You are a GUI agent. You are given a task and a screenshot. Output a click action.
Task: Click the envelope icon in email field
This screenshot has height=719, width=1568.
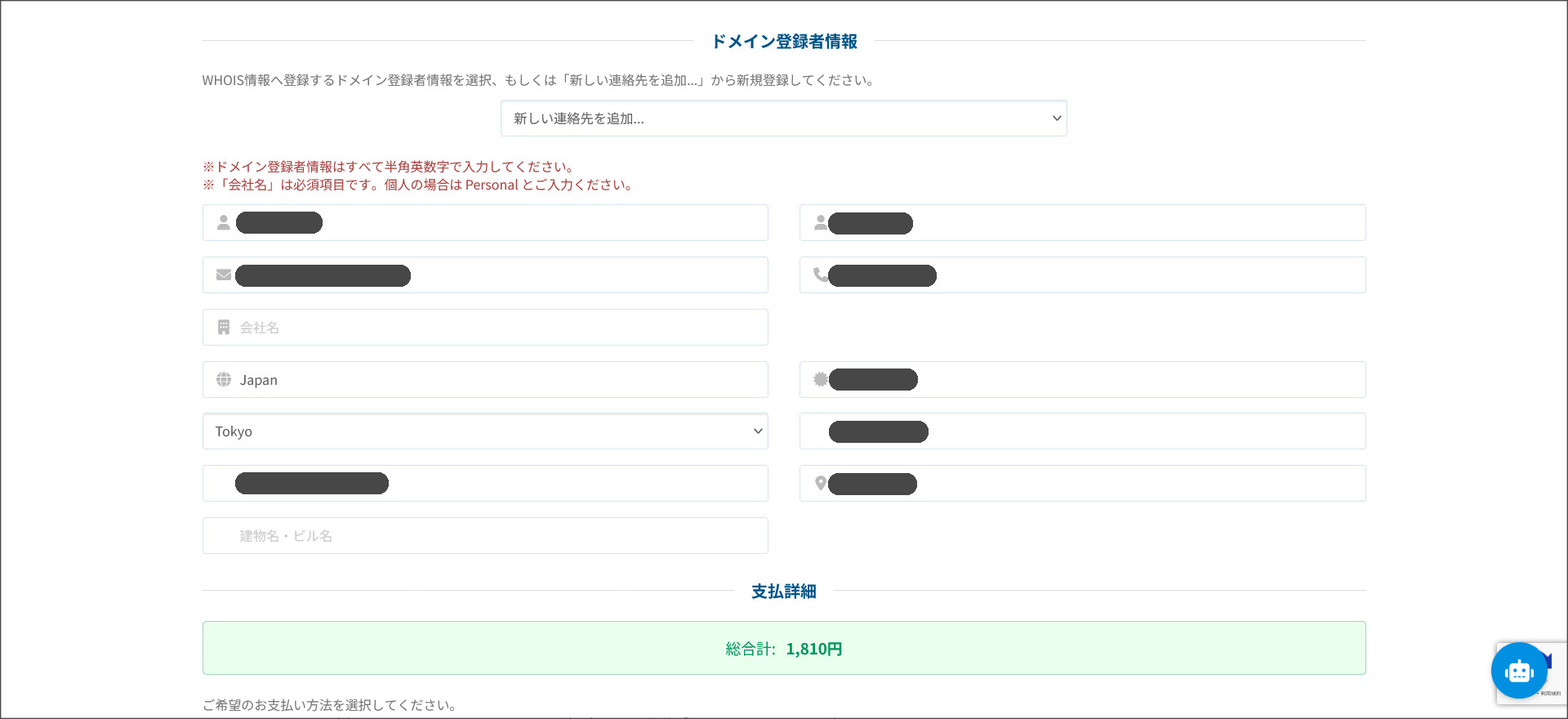[x=223, y=275]
